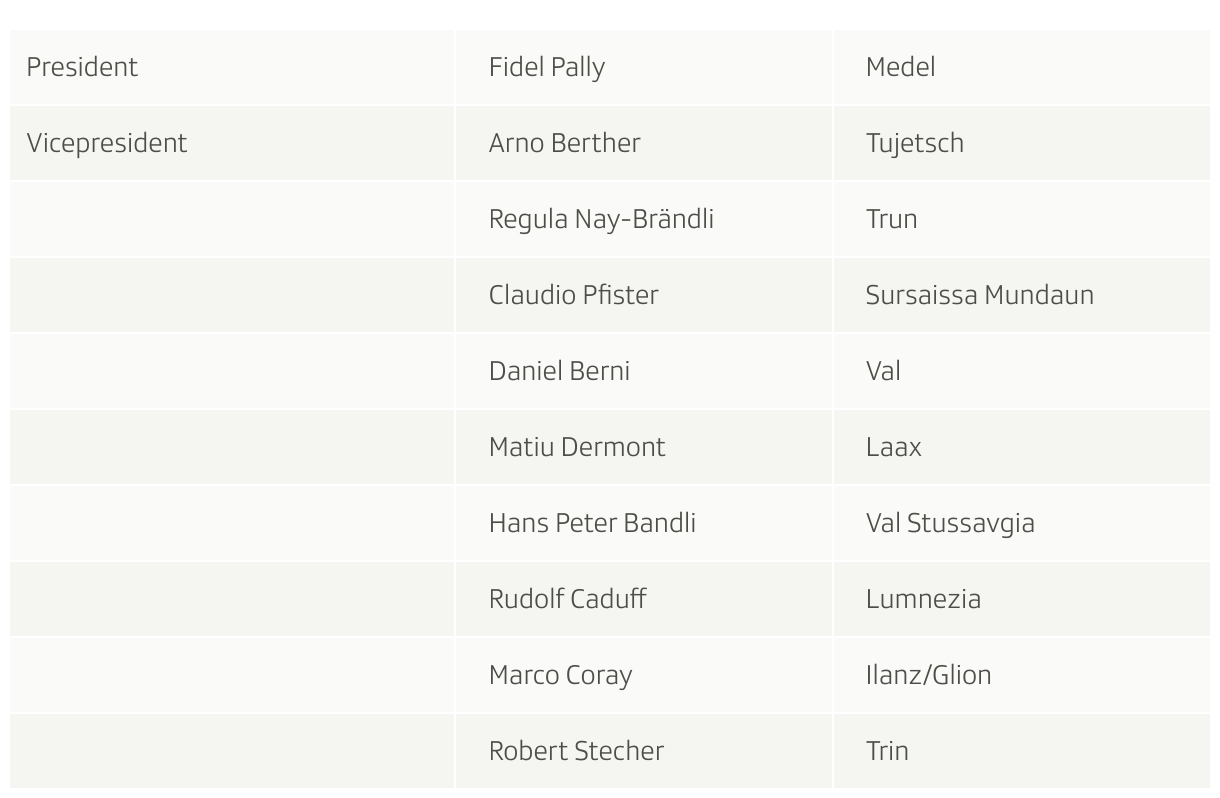The width and height of the screenshot is (1220, 798).
Task: Select the Trin cell at bottom
Action: 1021,751
